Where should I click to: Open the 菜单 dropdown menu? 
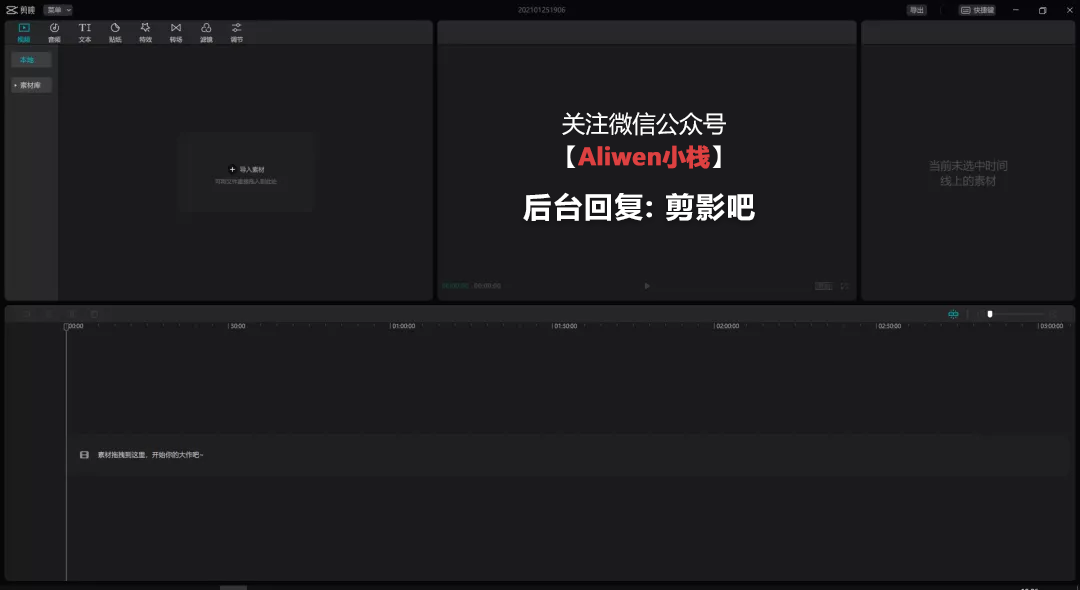click(58, 10)
